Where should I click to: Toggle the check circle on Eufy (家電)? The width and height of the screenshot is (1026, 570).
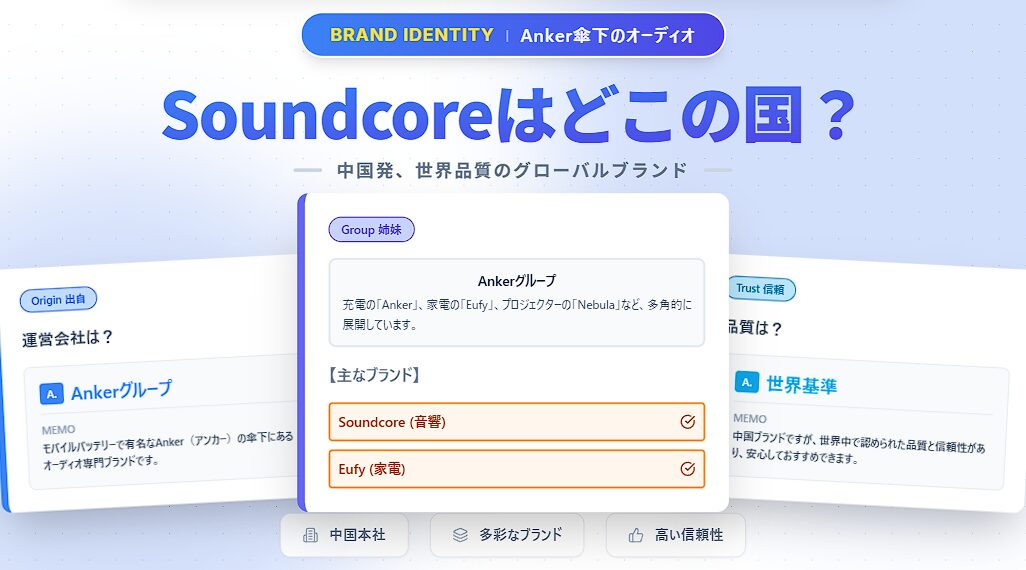pos(687,469)
